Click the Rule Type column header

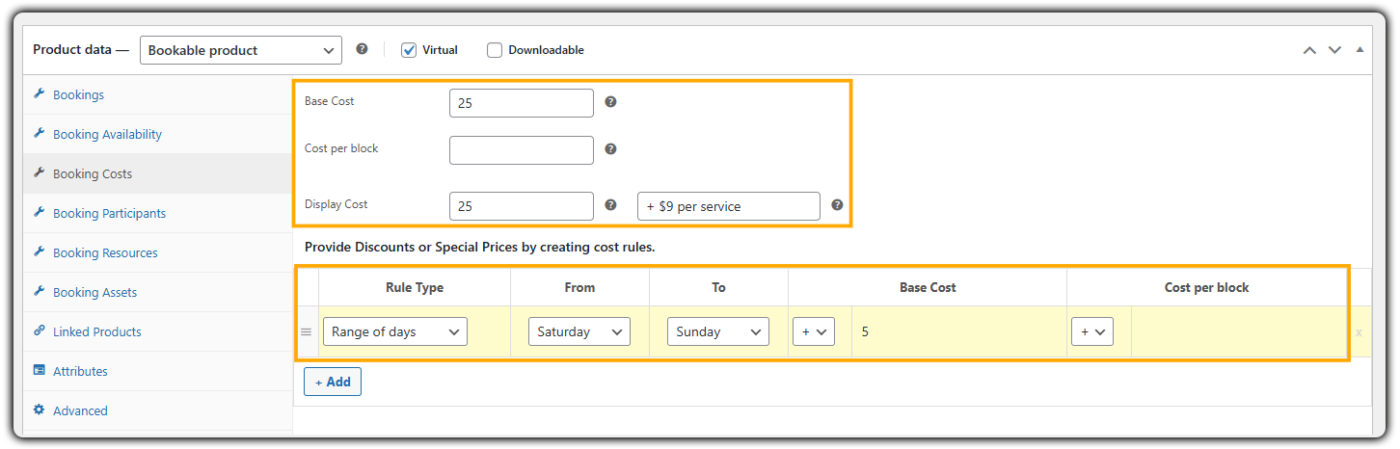coord(414,287)
